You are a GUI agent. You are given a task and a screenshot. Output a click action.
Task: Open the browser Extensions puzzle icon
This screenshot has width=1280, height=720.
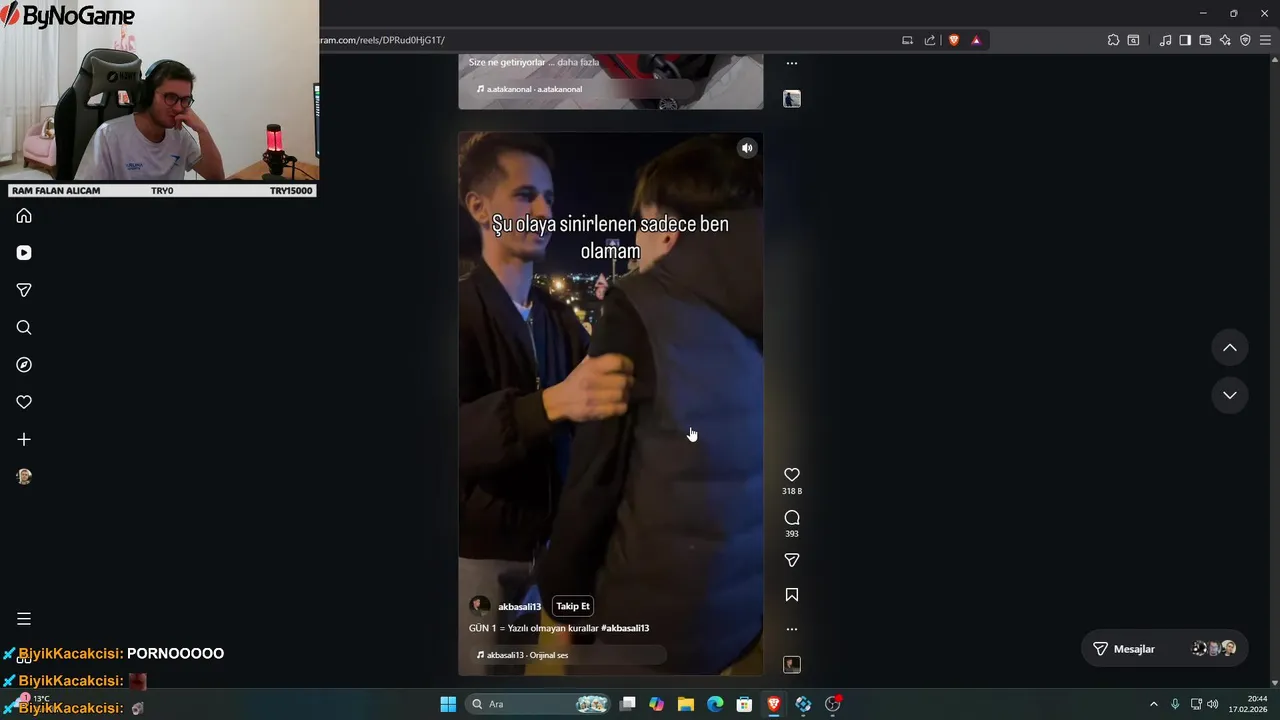(x=1113, y=40)
